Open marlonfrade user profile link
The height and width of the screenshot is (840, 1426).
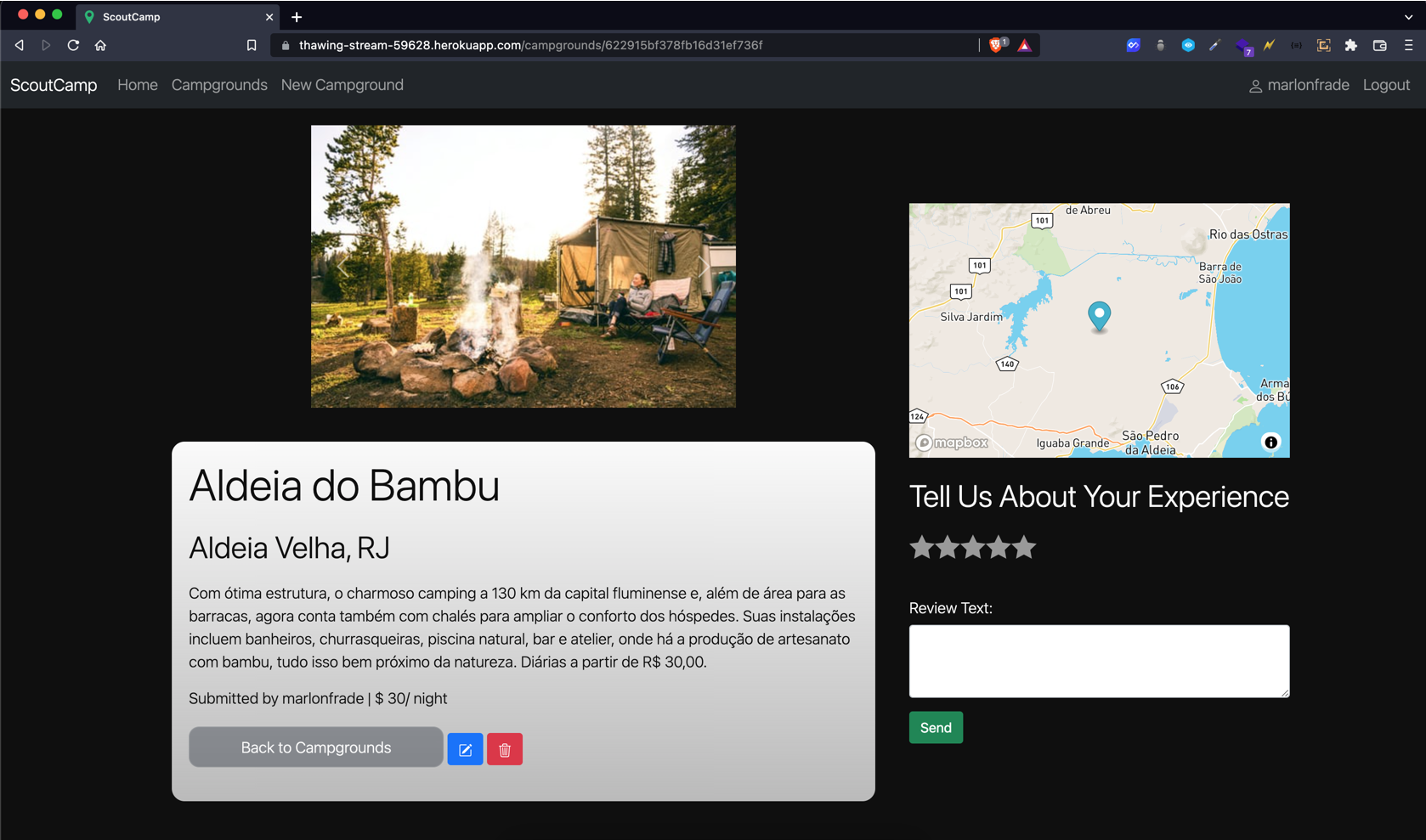tap(1299, 85)
